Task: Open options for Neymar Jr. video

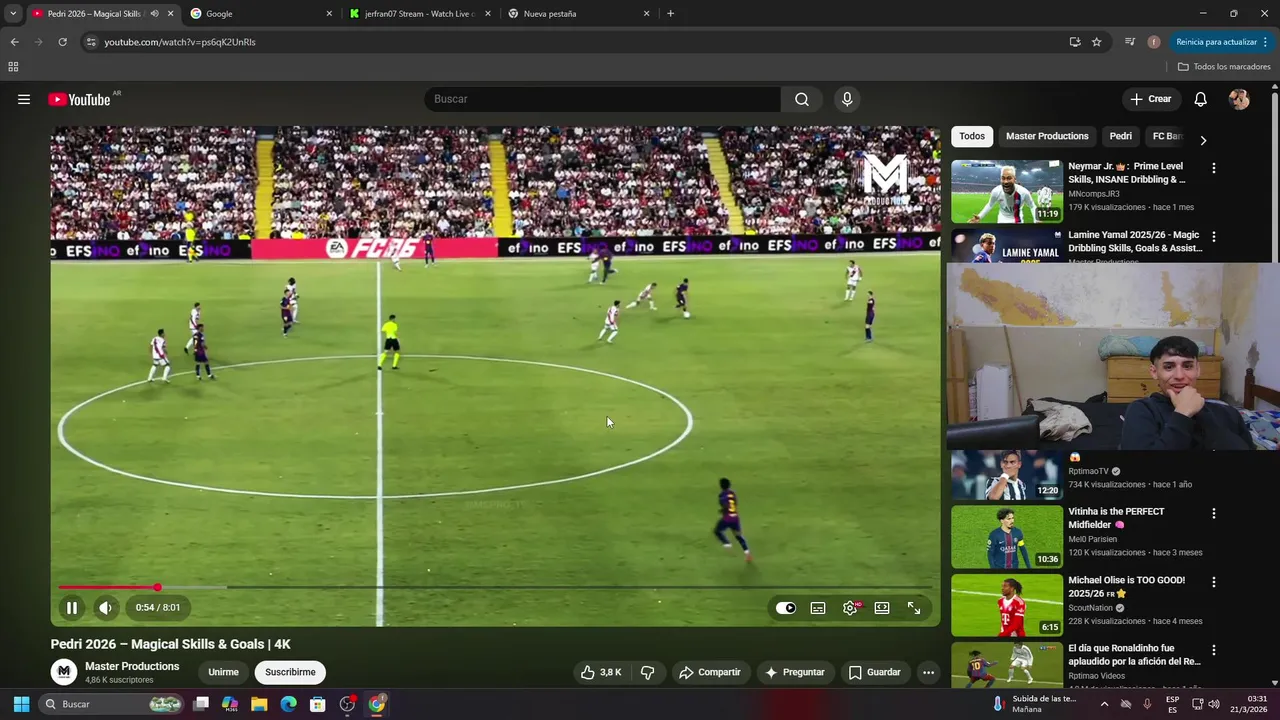Action: [1214, 168]
